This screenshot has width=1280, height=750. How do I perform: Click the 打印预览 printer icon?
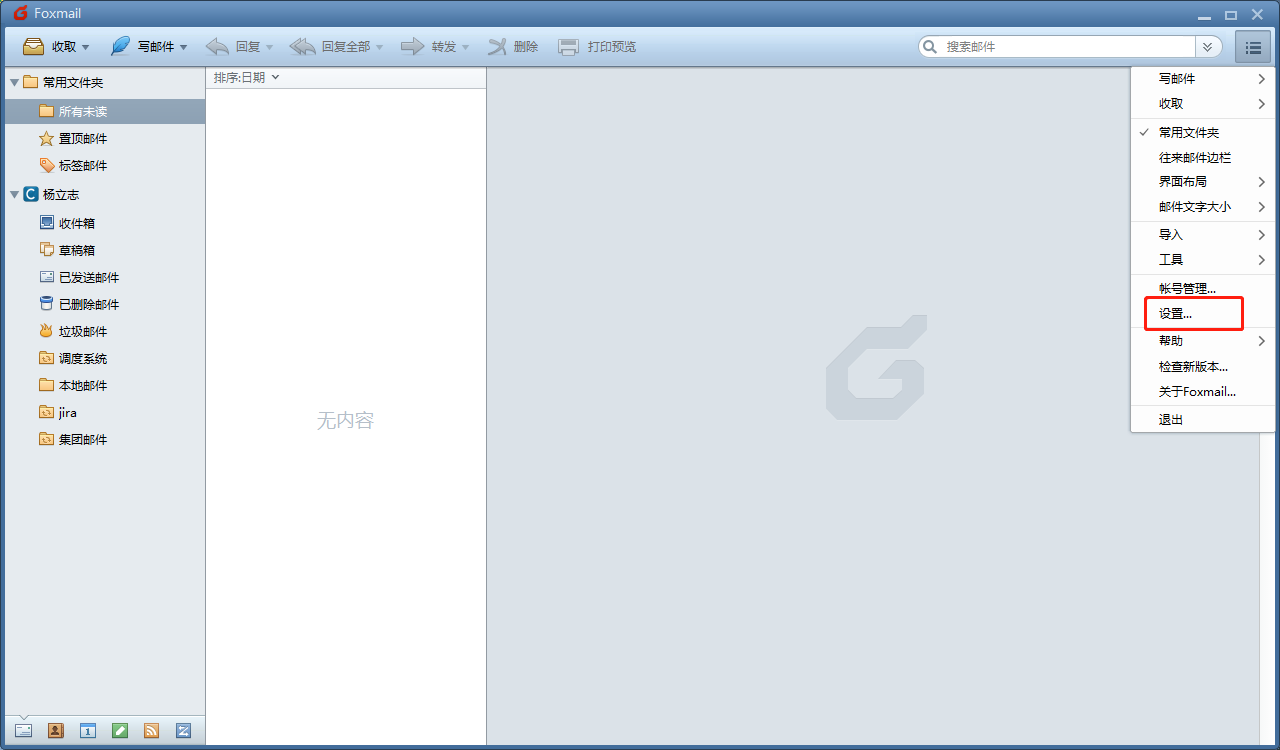(568, 46)
